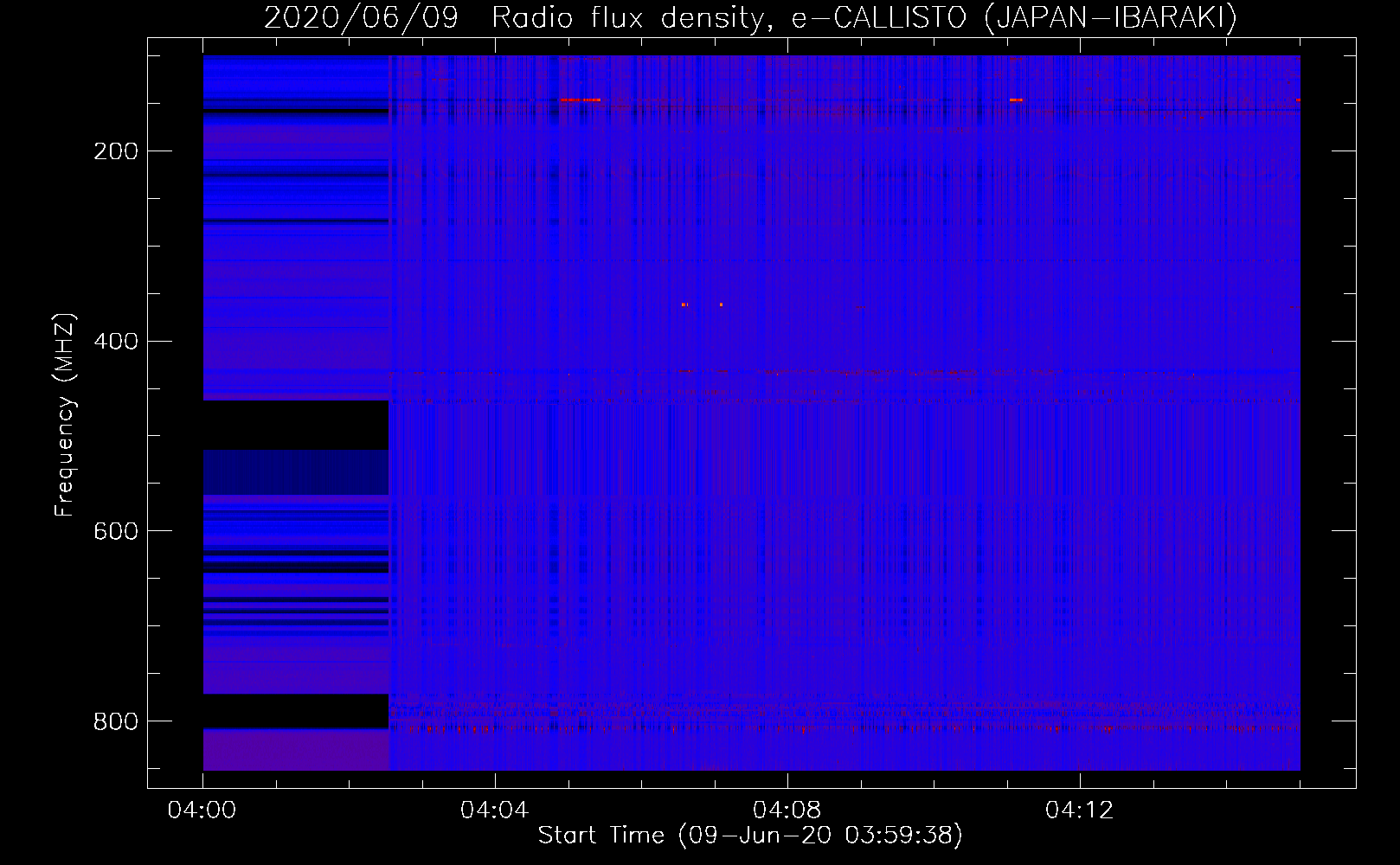
Task: Click the 400 frequency tick label
Action: 116,342
